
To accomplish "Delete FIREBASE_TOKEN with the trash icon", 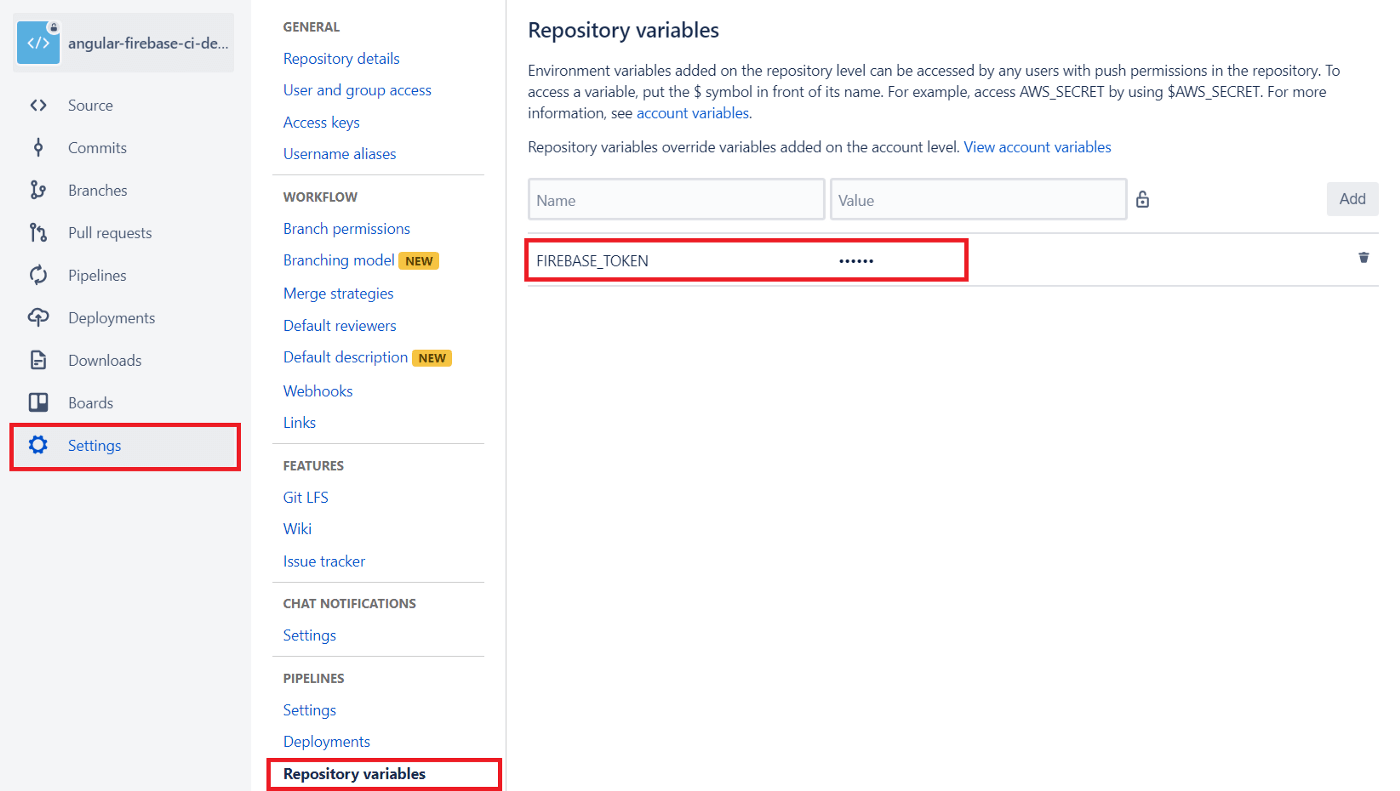I will [x=1363, y=258].
